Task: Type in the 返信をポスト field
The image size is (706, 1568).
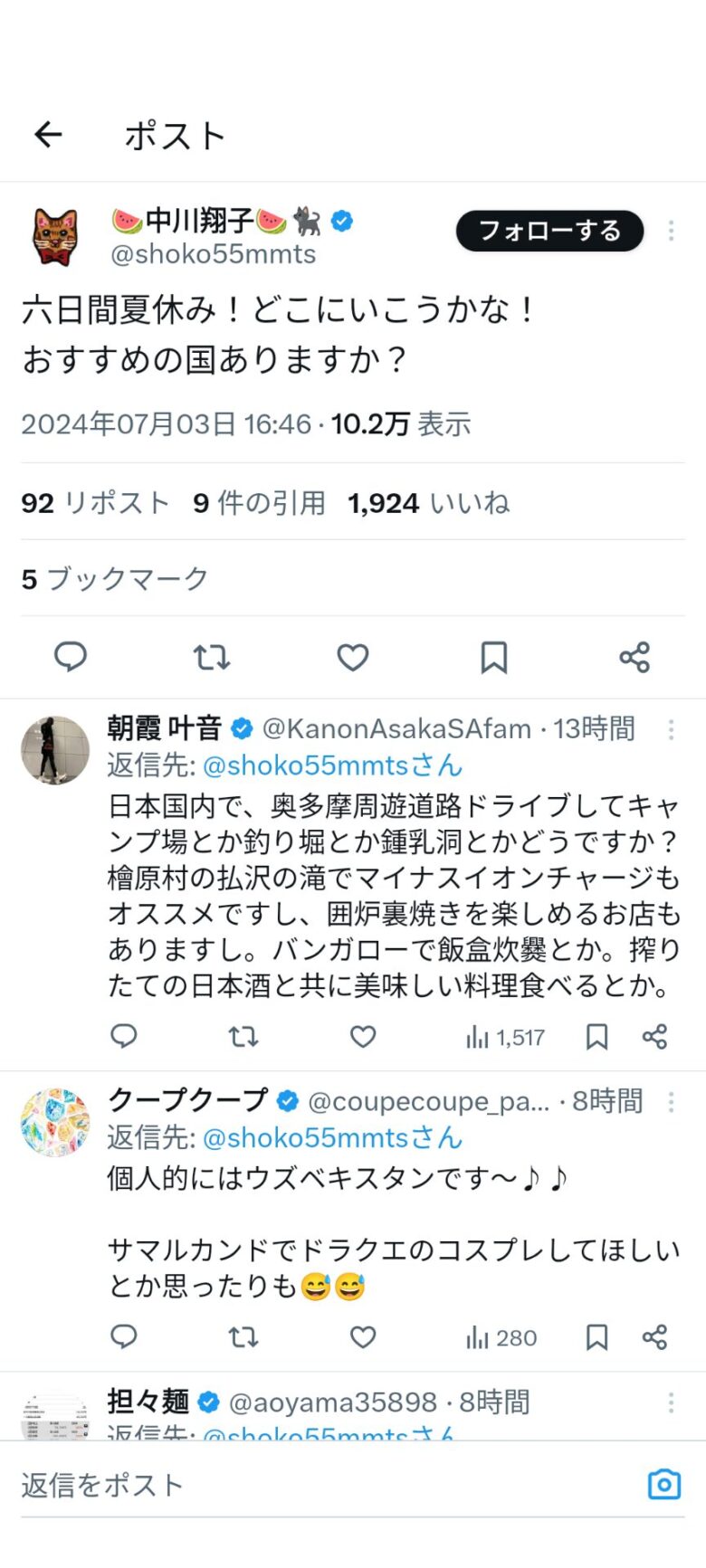Action: click(x=317, y=1485)
